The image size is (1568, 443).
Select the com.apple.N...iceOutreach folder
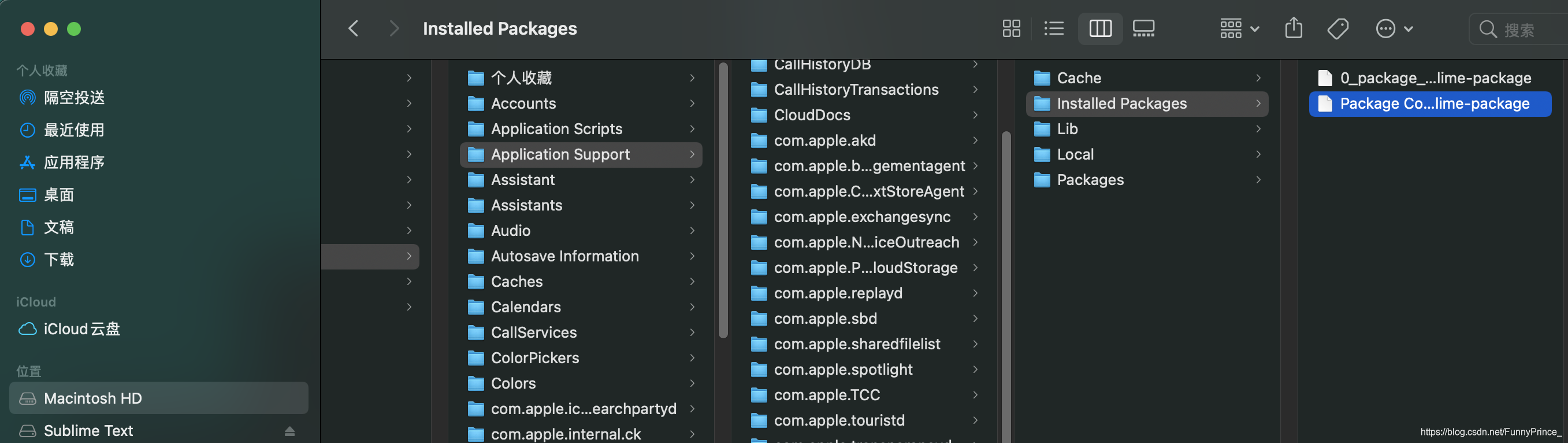864,242
